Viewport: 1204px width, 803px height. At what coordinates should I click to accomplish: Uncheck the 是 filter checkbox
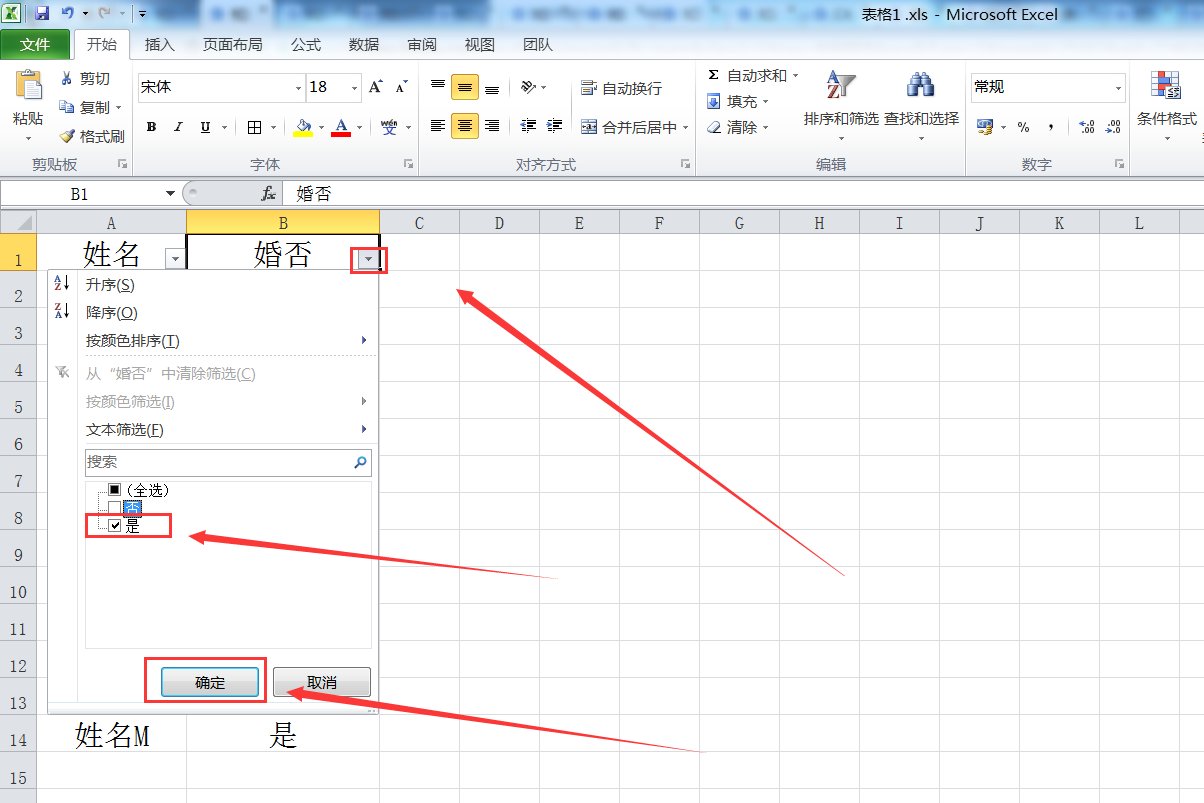(114, 526)
